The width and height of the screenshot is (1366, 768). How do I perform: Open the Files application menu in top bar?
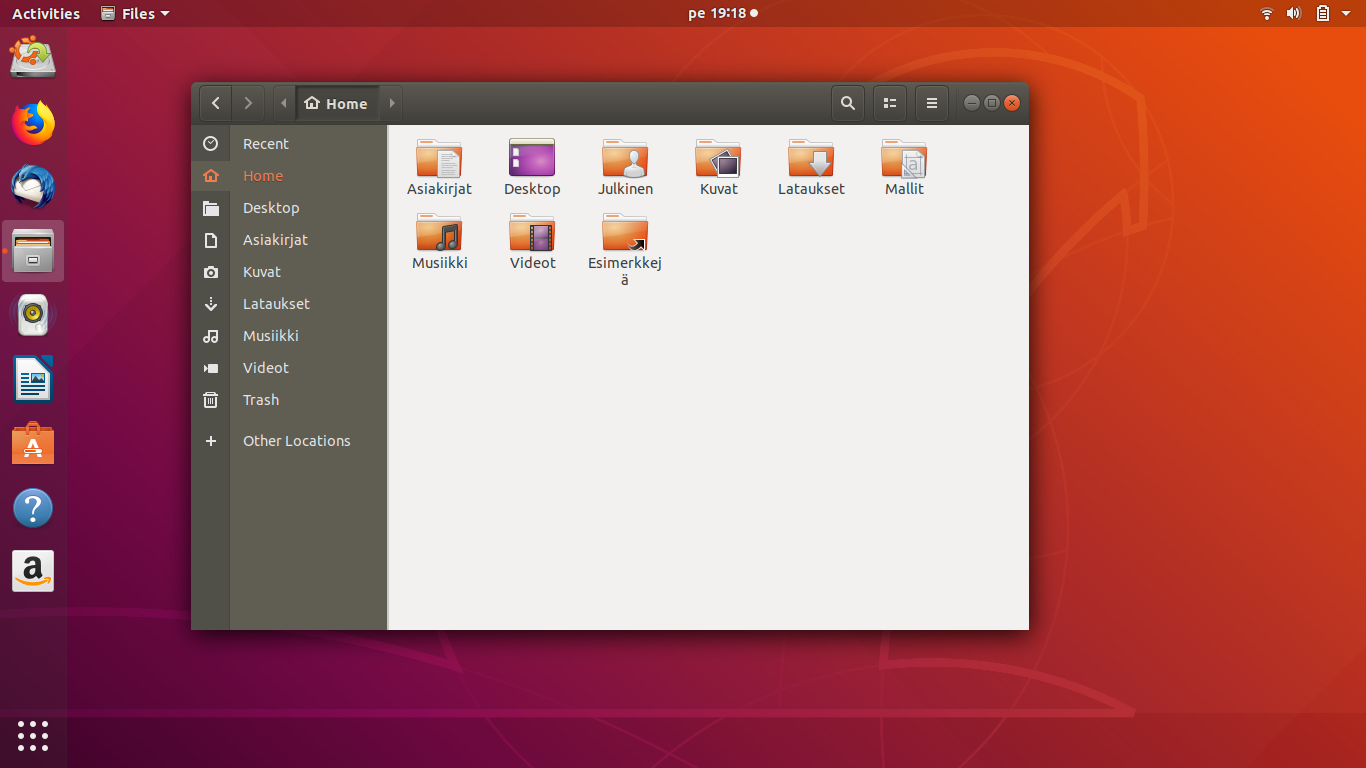[135, 13]
